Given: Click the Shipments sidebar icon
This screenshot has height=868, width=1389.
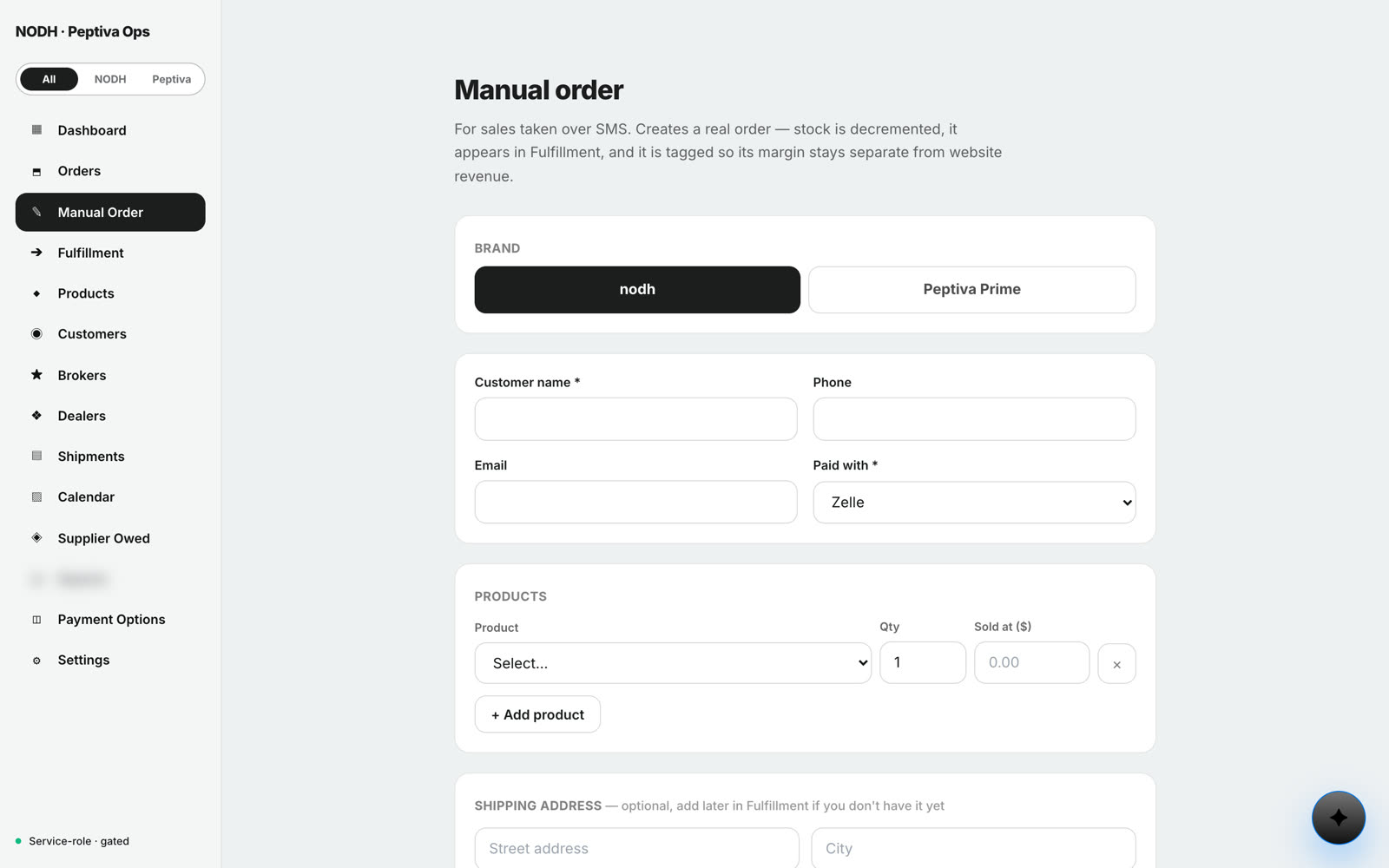Looking at the screenshot, I should [36, 456].
